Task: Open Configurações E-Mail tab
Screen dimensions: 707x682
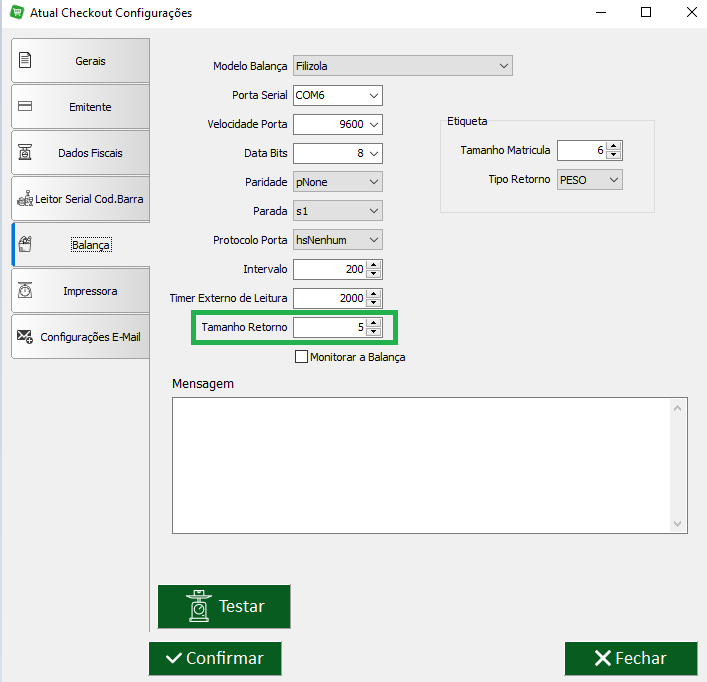Action: (x=80, y=337)
